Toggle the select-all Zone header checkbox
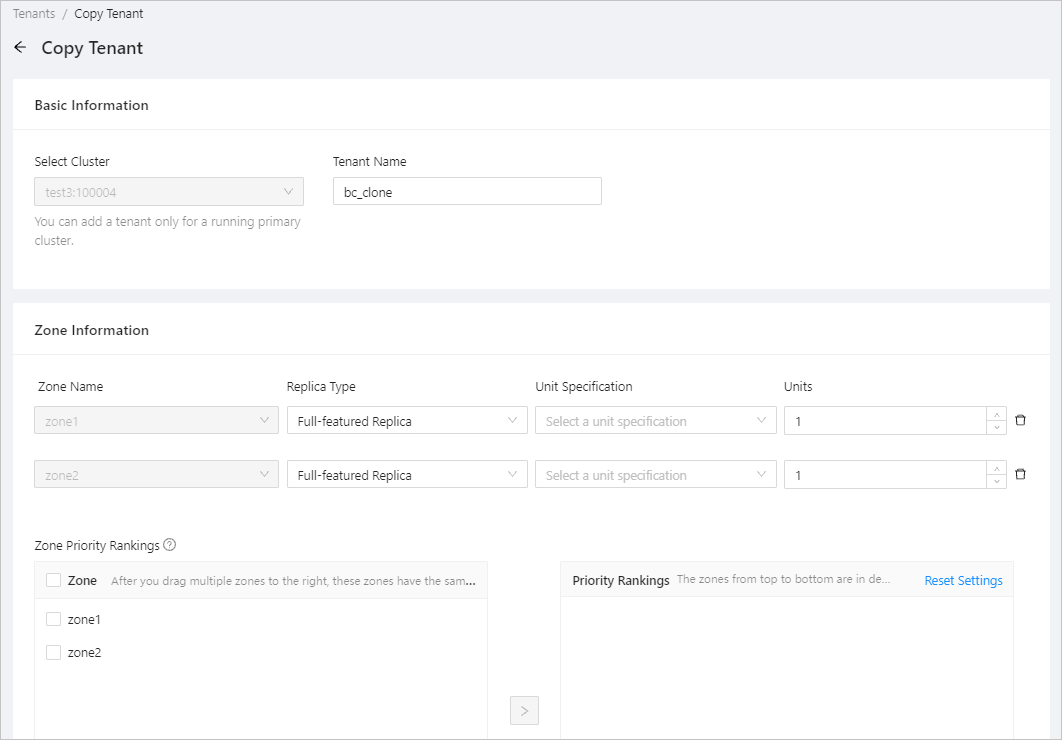The height and width of the screenshot is (740, 1062). pos(54,580)
